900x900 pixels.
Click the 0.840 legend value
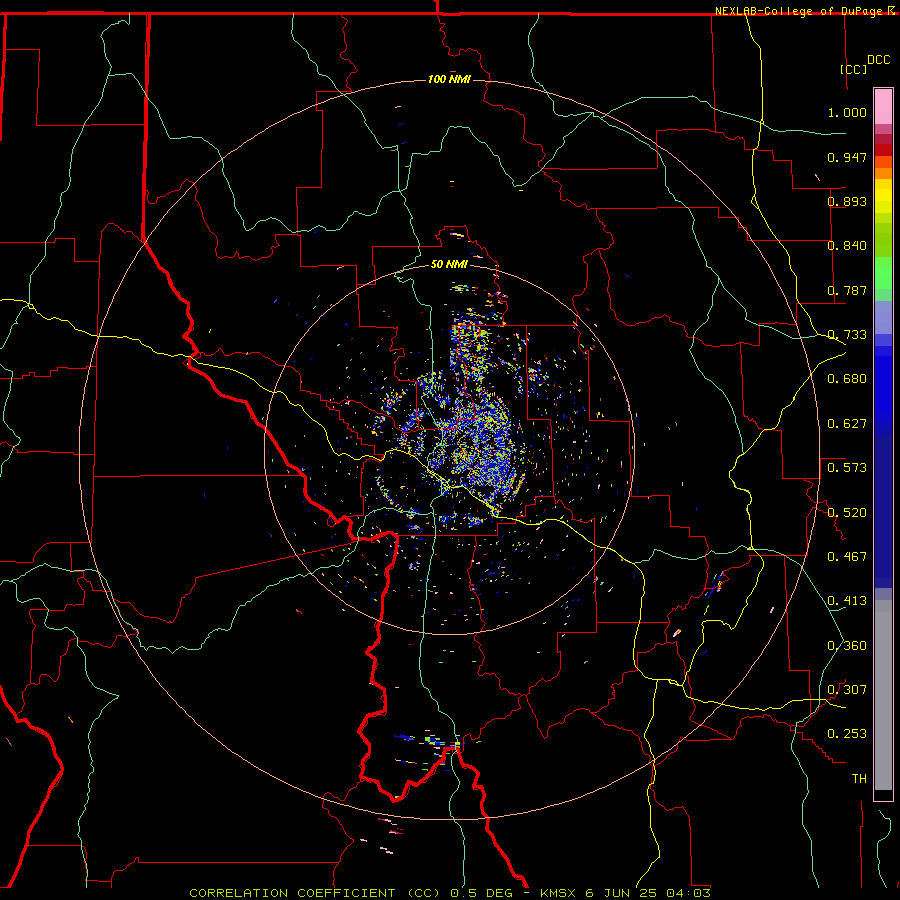847,246
